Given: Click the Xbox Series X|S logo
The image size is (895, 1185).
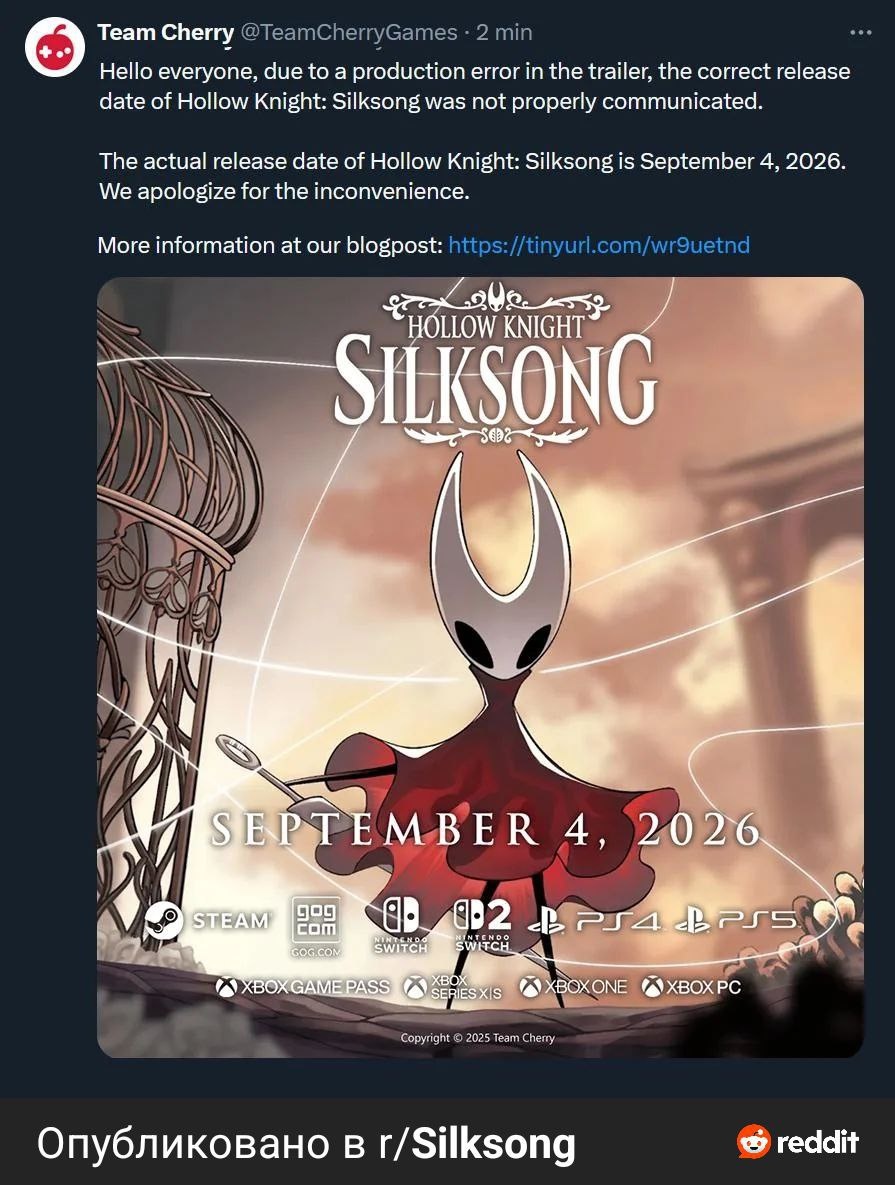Looking at the screenshot, I should [452, 987].
